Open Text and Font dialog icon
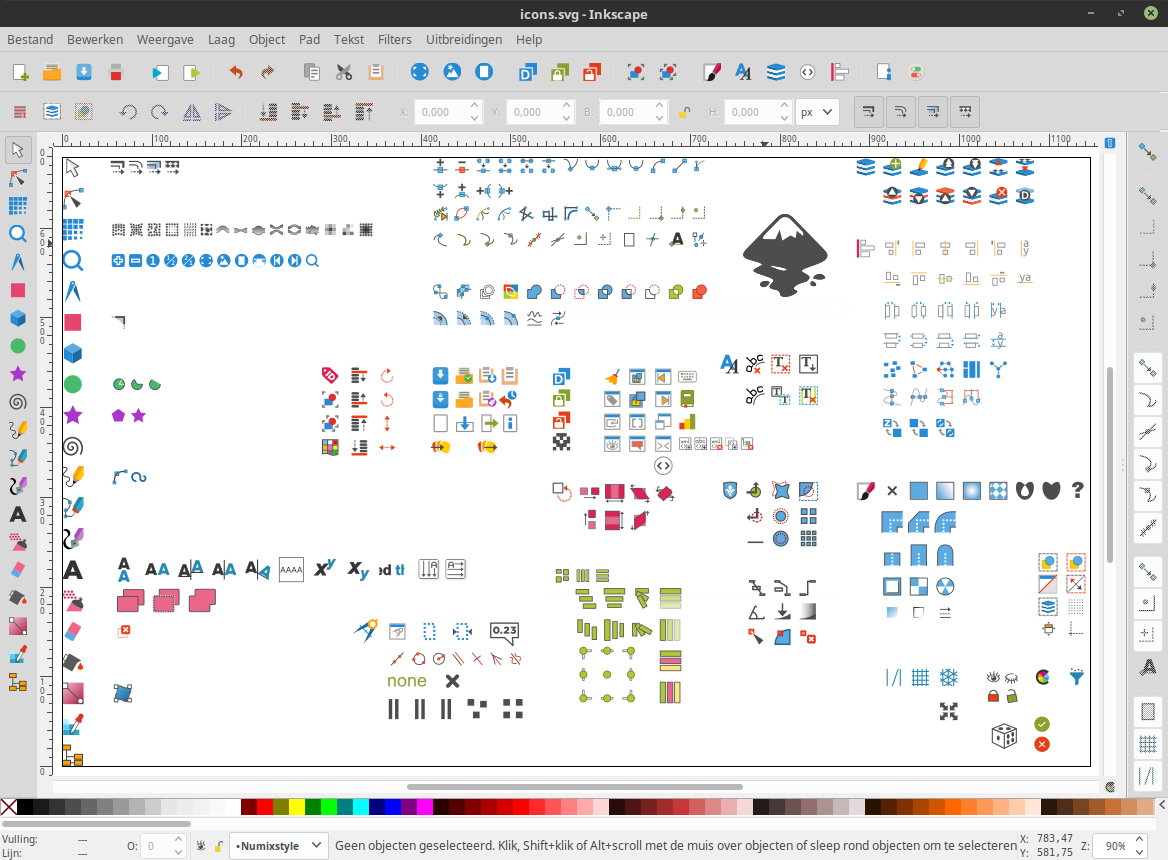The image size is (1168, 860). click(743, 72)
